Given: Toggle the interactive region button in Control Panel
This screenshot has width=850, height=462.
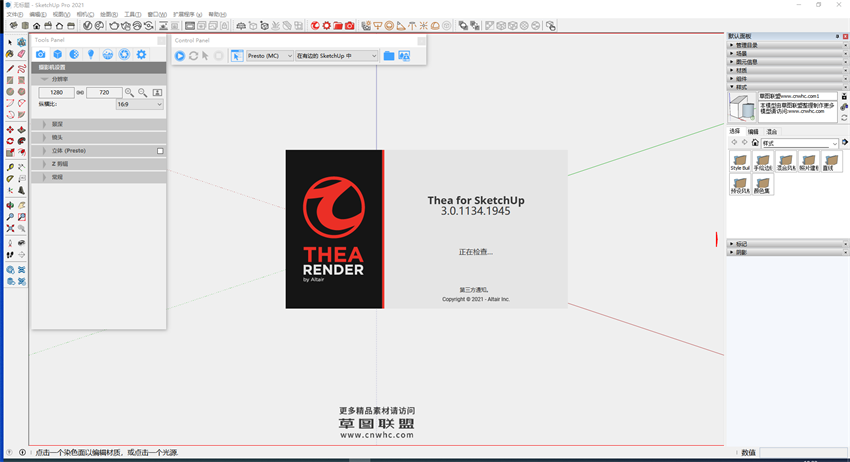Looking at the screenshot, I should [237, 56].
